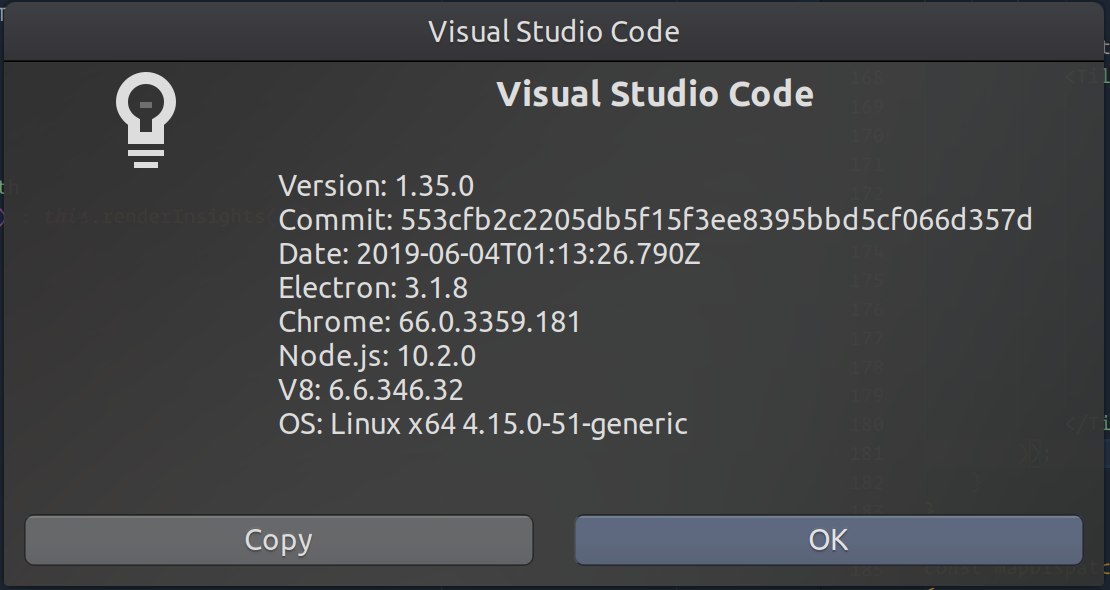Click the Node.js version 10.2.0
Image resolution: width=1110 pixels, height=590 pixels.
pyautogui.click(x=437, y=356)
